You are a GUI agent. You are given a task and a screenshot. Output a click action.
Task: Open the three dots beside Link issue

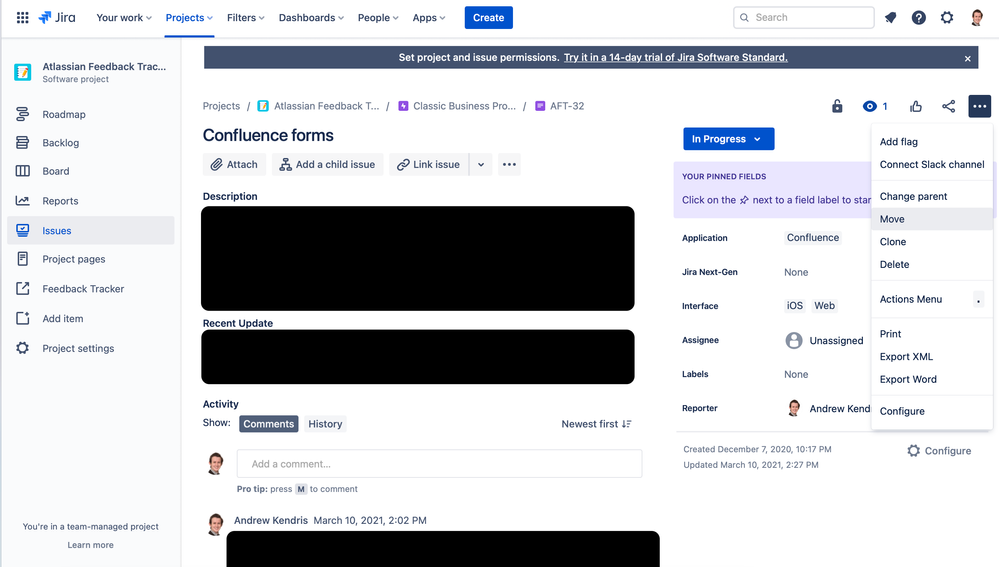[x=509, y=164]
